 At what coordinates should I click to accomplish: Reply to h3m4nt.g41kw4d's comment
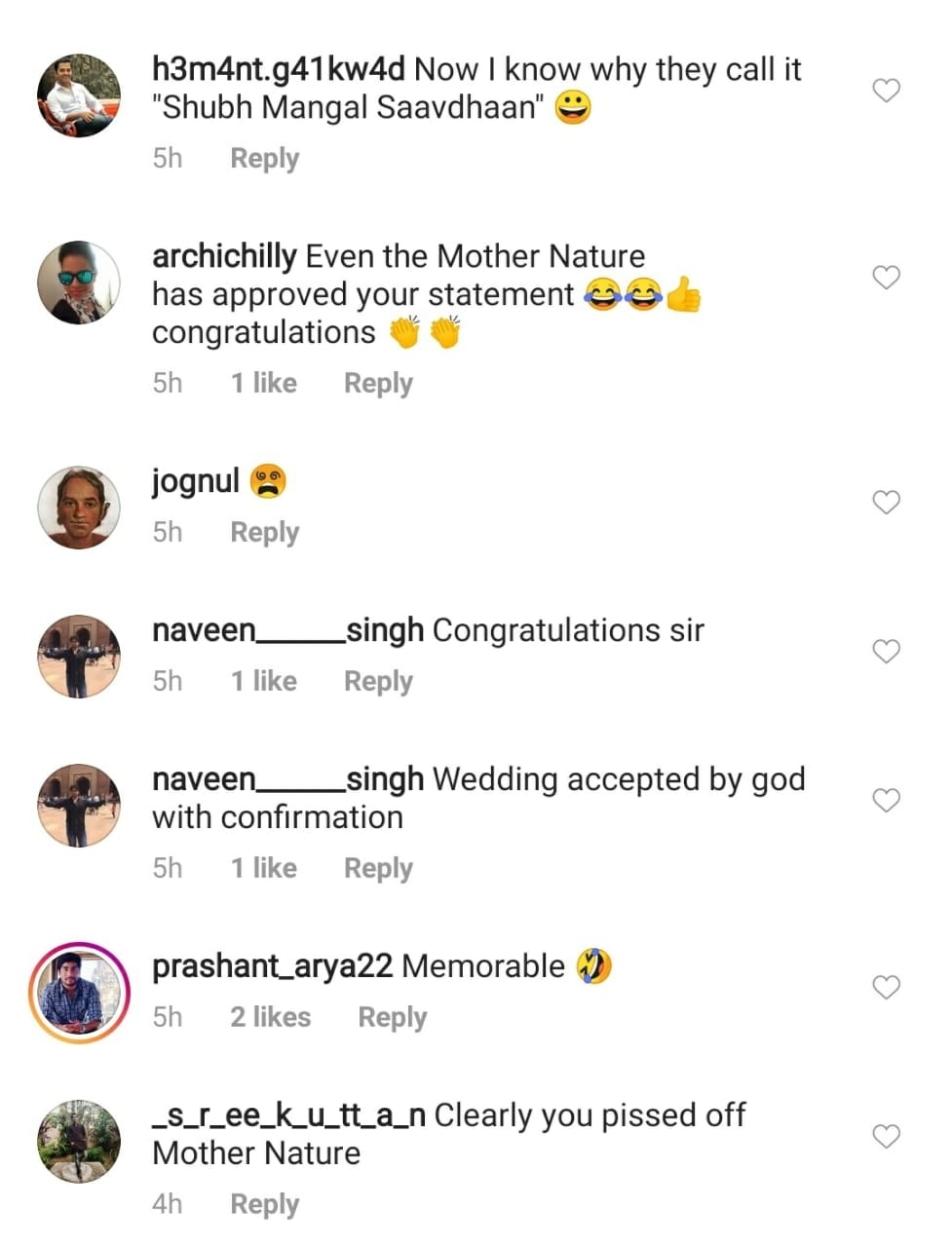coord(264,158)
